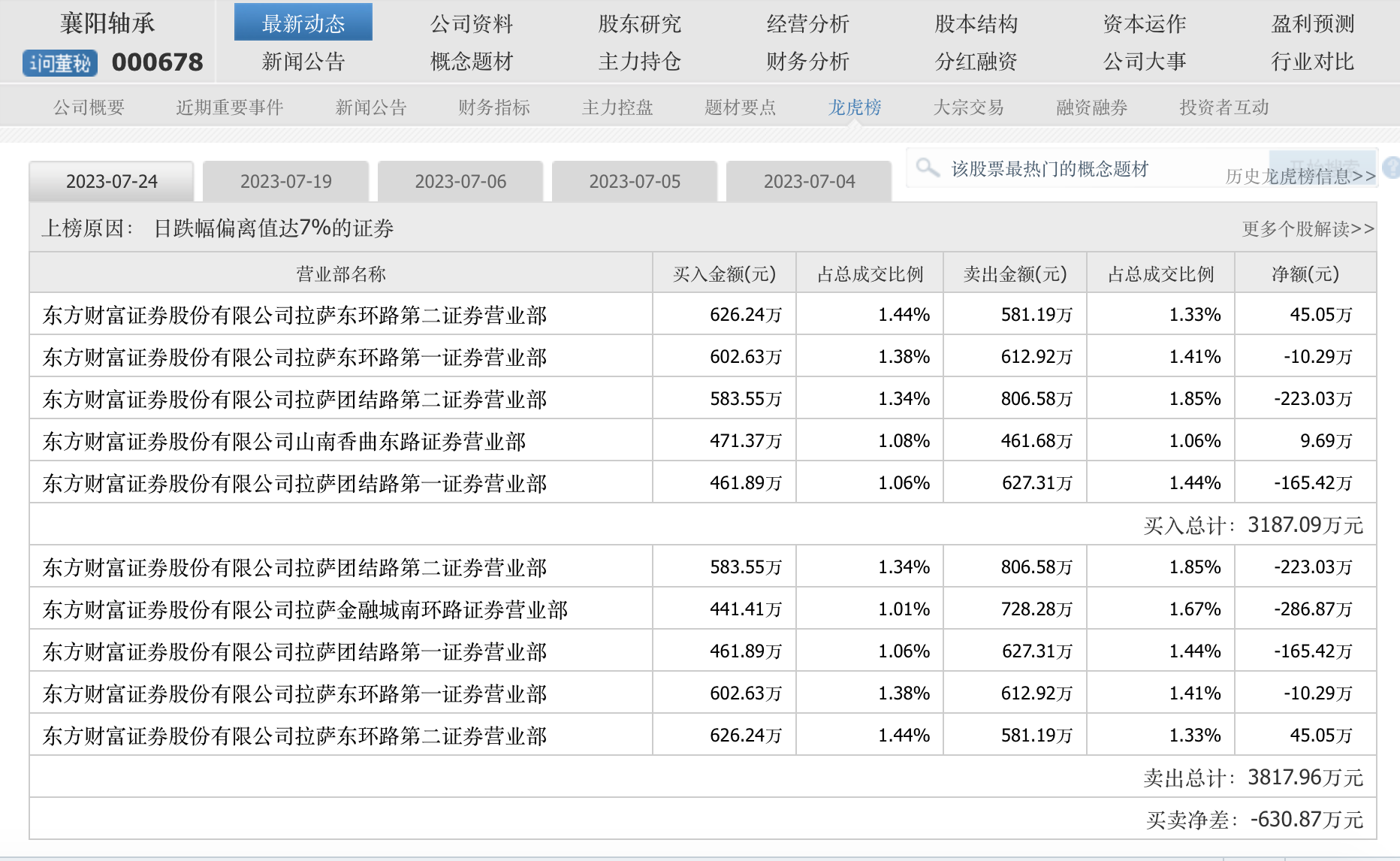Open 财务分析 section
Image resolution: width=1400 pixels, height=861 pixels.
point(808,62)
